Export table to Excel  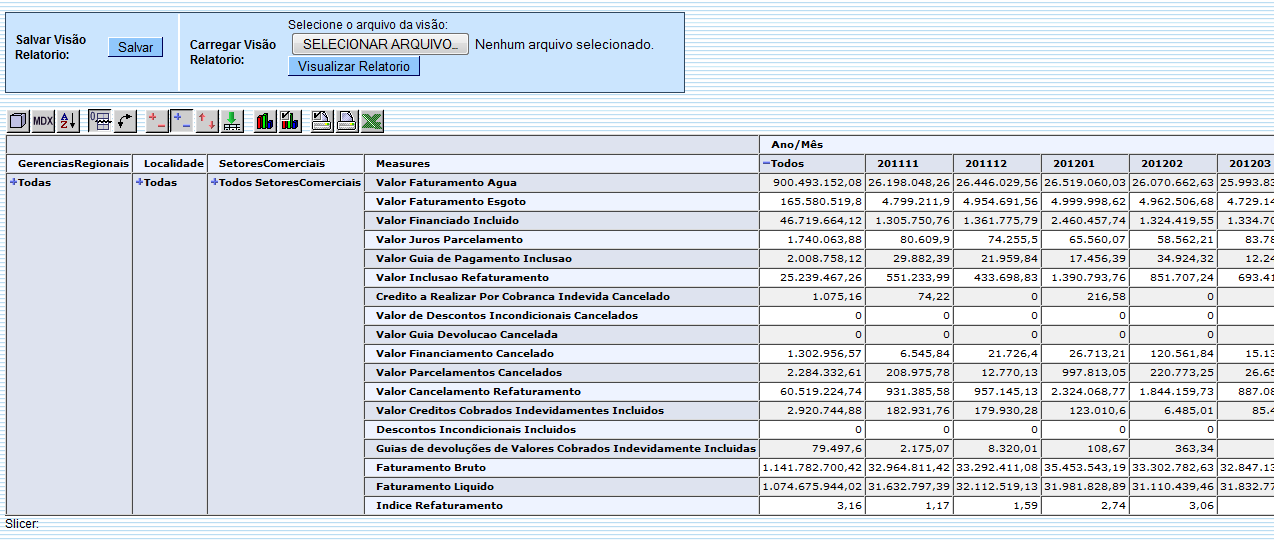pyautogui.click(x=372, y=121)
